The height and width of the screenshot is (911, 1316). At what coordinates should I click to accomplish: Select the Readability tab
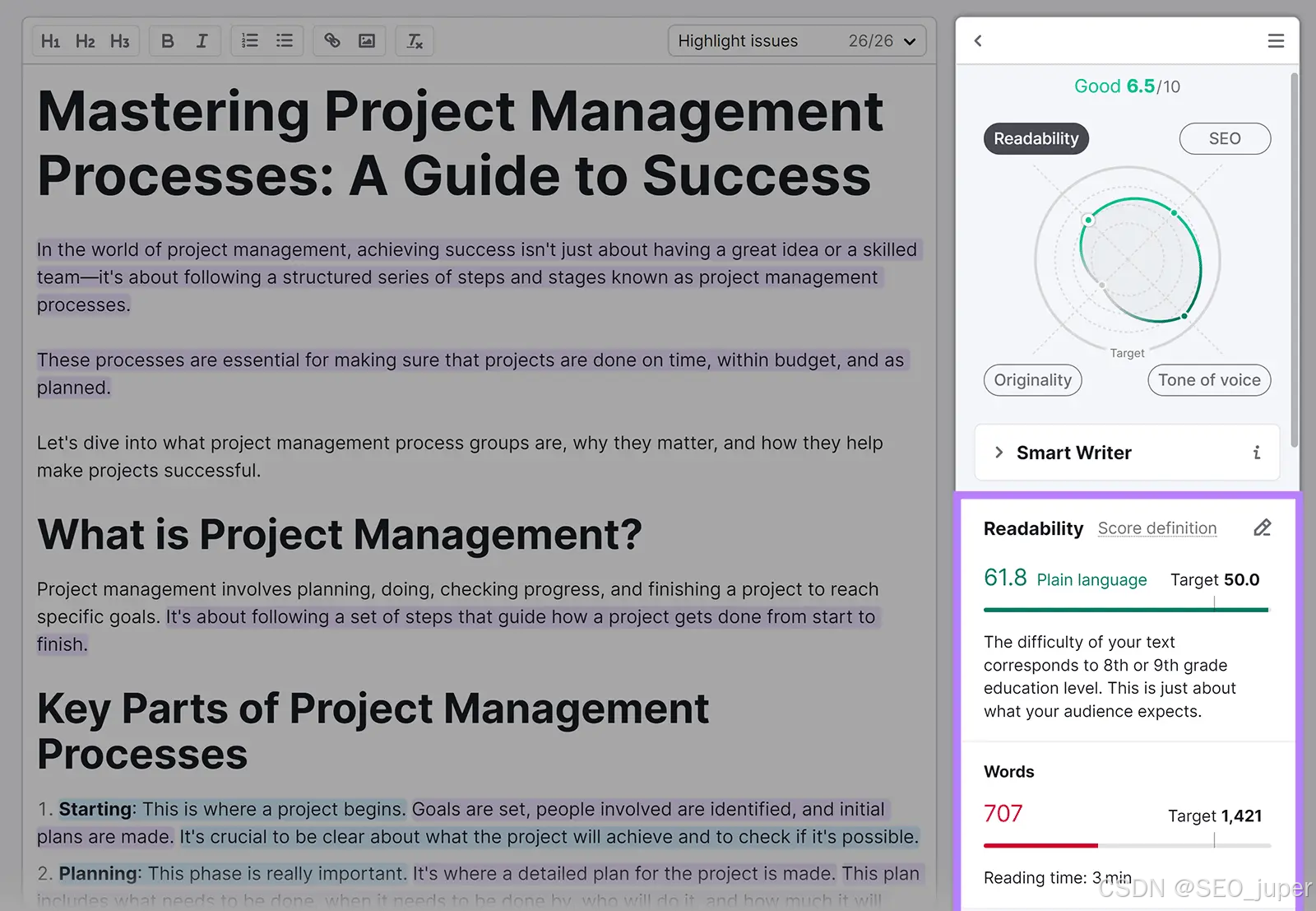[1036, 138]
